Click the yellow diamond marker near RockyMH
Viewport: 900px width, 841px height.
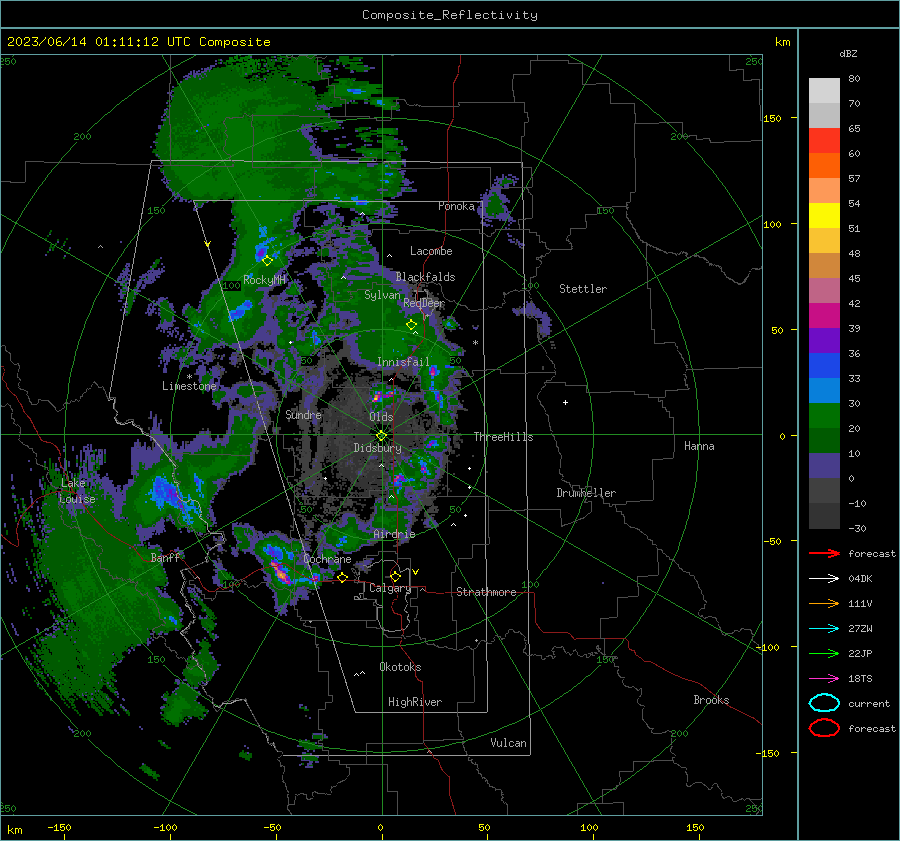coord(267,261)
